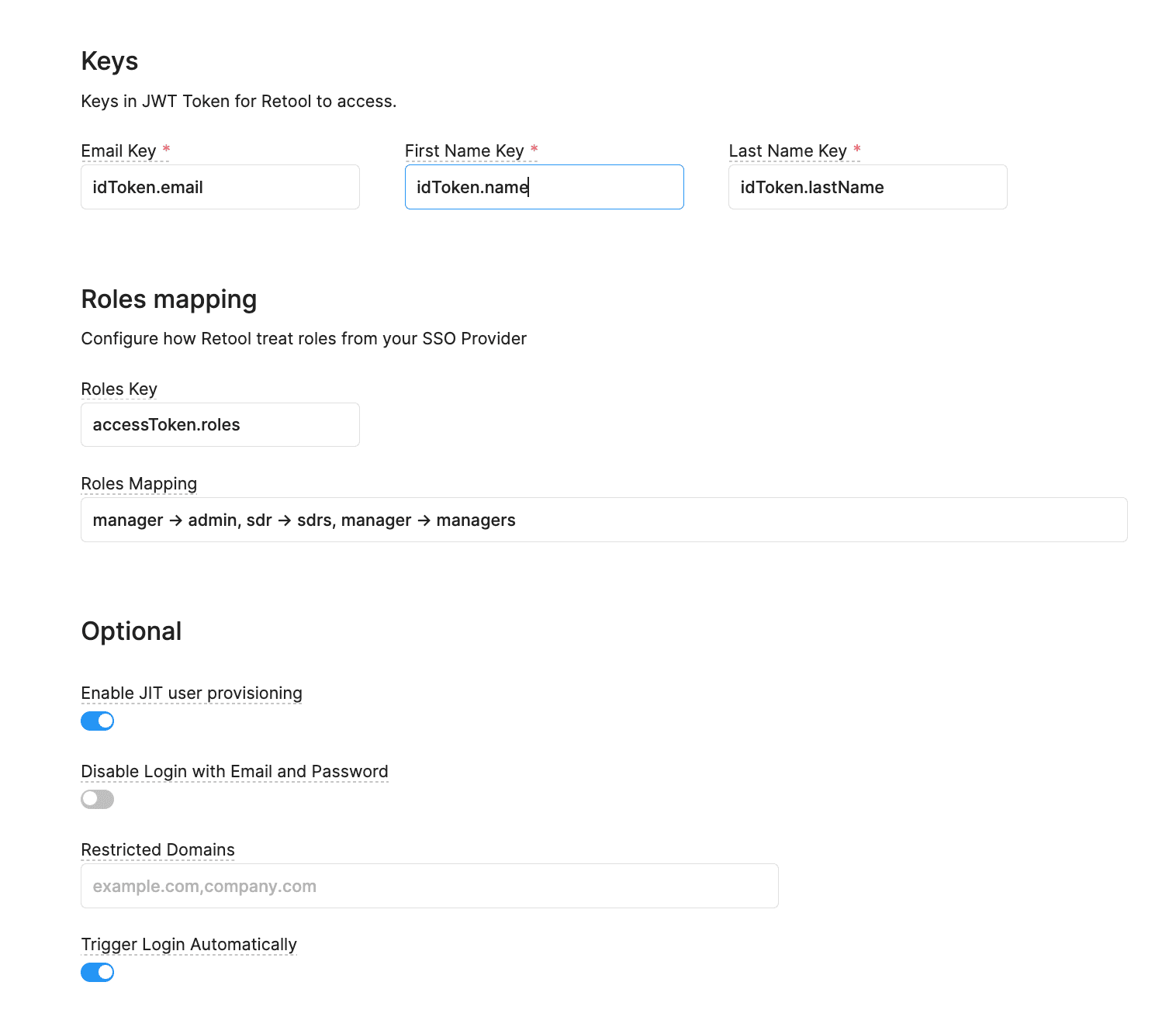Image resolution: width=1176 pixels, height=1027 pixels.
Task: Click the Last Name Key label
Action: tap(788, 150)
